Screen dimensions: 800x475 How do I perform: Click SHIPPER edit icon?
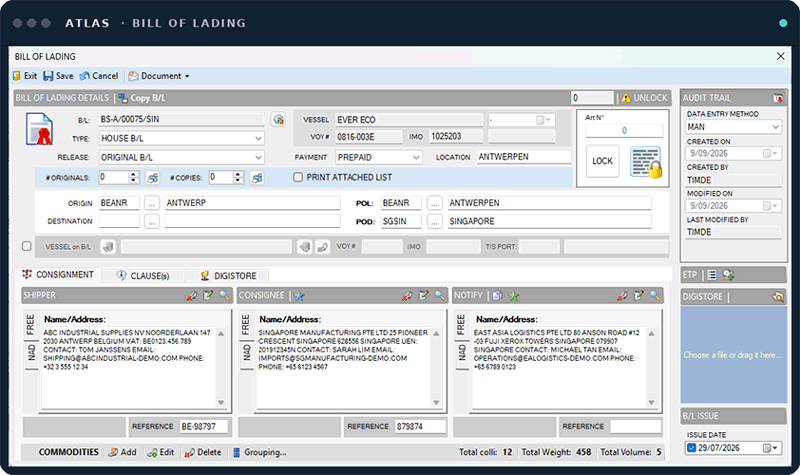click(208, 295)
